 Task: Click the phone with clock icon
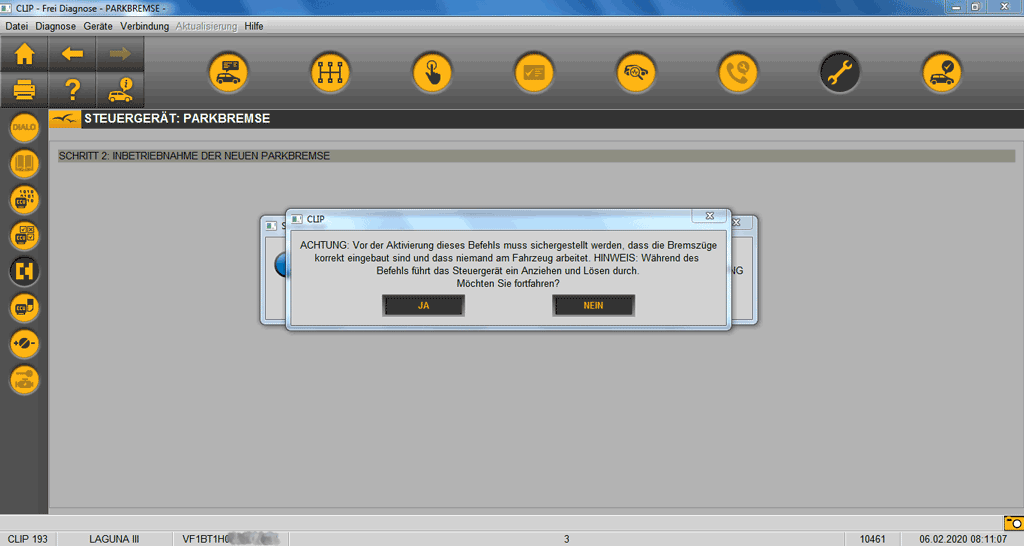tap(738, 72)
